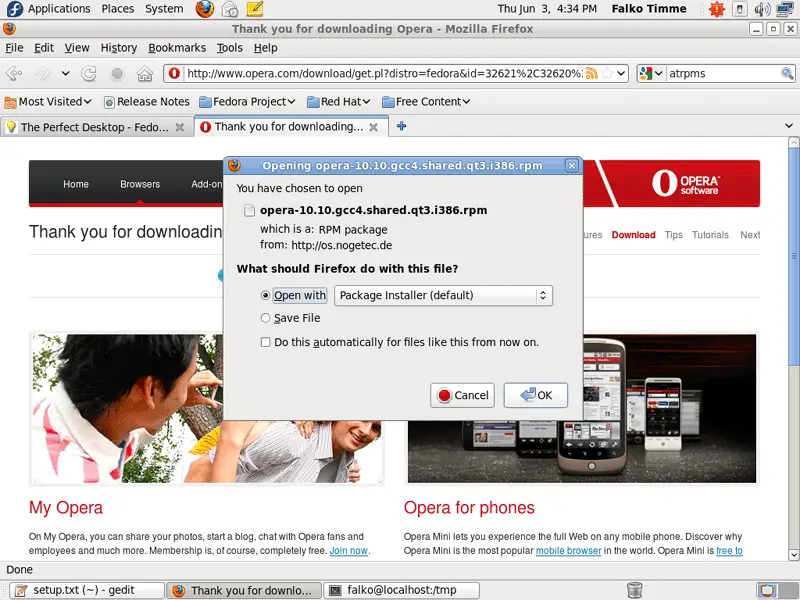Expand the Free Content bookmarks folder

point(426,102)
